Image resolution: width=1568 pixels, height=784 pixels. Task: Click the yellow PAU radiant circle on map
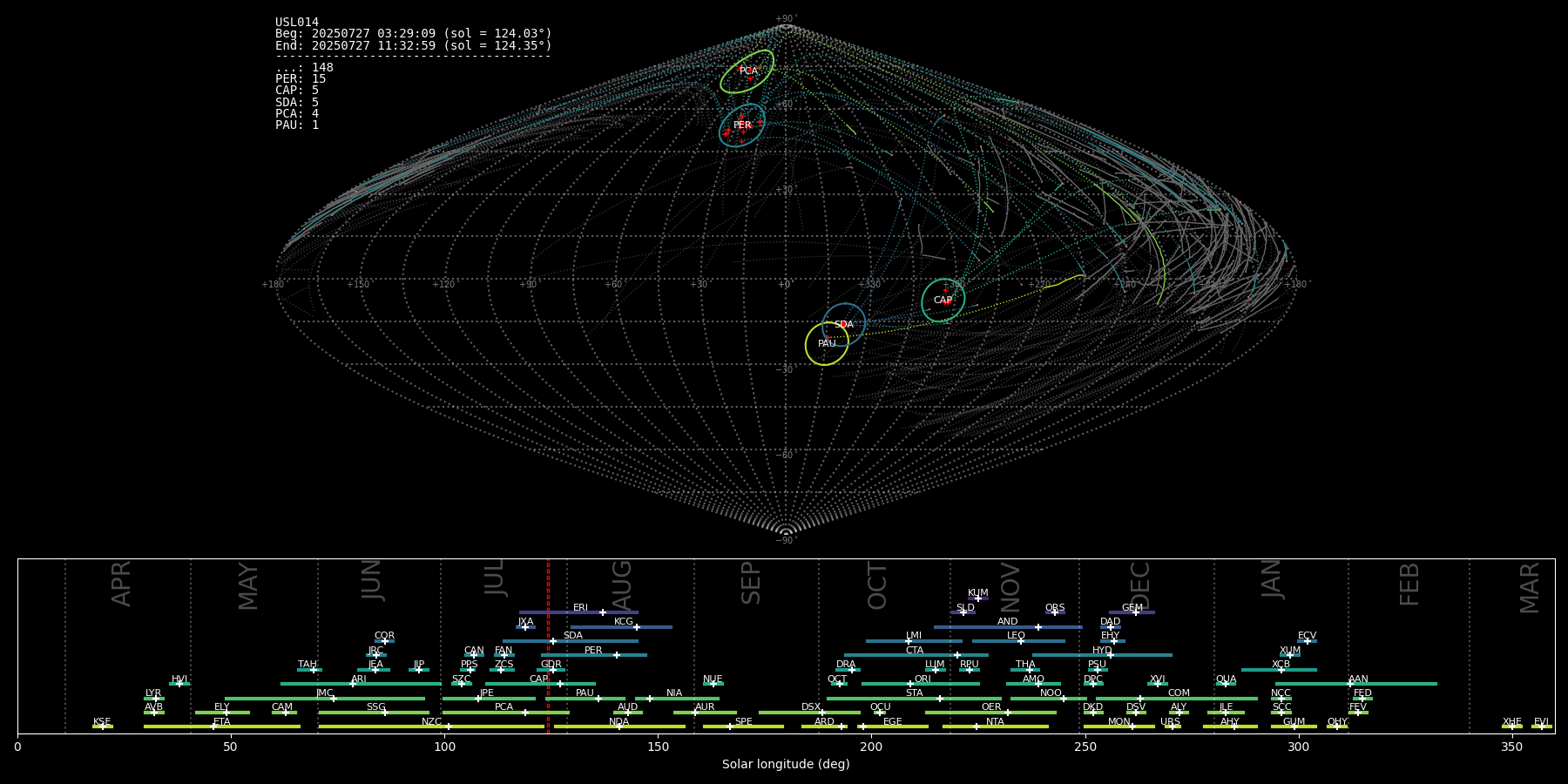pyautogui.click(x=827, y=344)
